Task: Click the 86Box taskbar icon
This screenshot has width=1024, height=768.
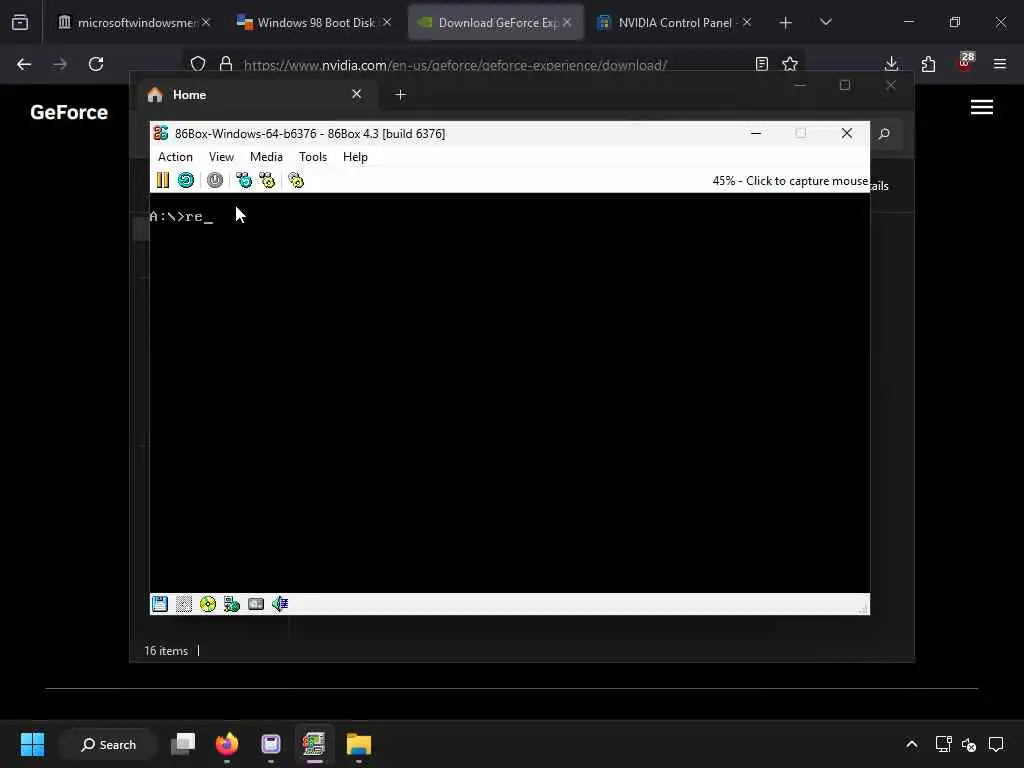Action: click(314, 744)
